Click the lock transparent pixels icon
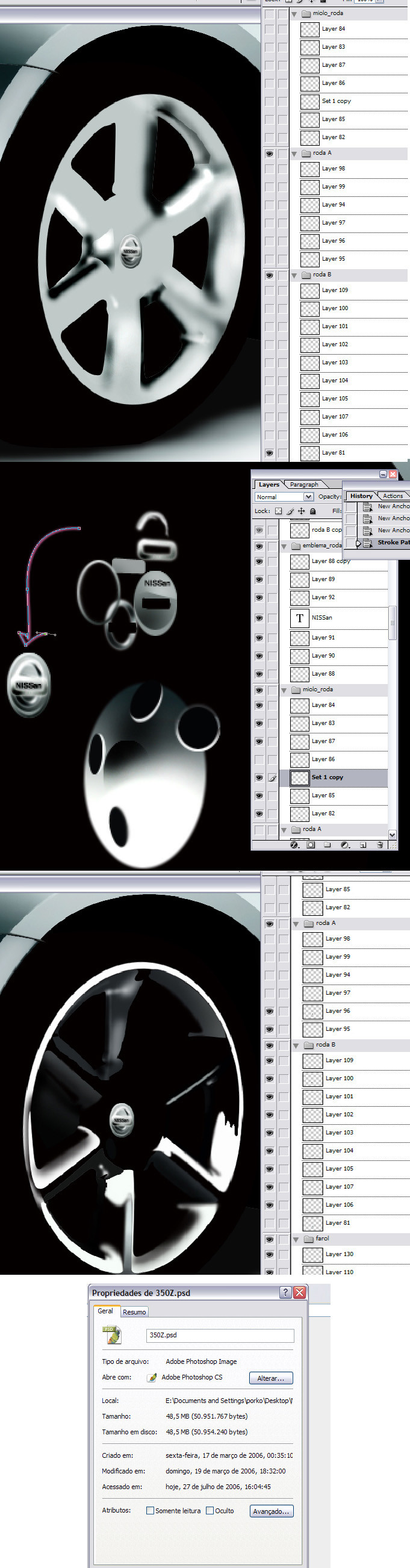The image size is (410, 1568). pyautogui.click(x=278, y=511)
